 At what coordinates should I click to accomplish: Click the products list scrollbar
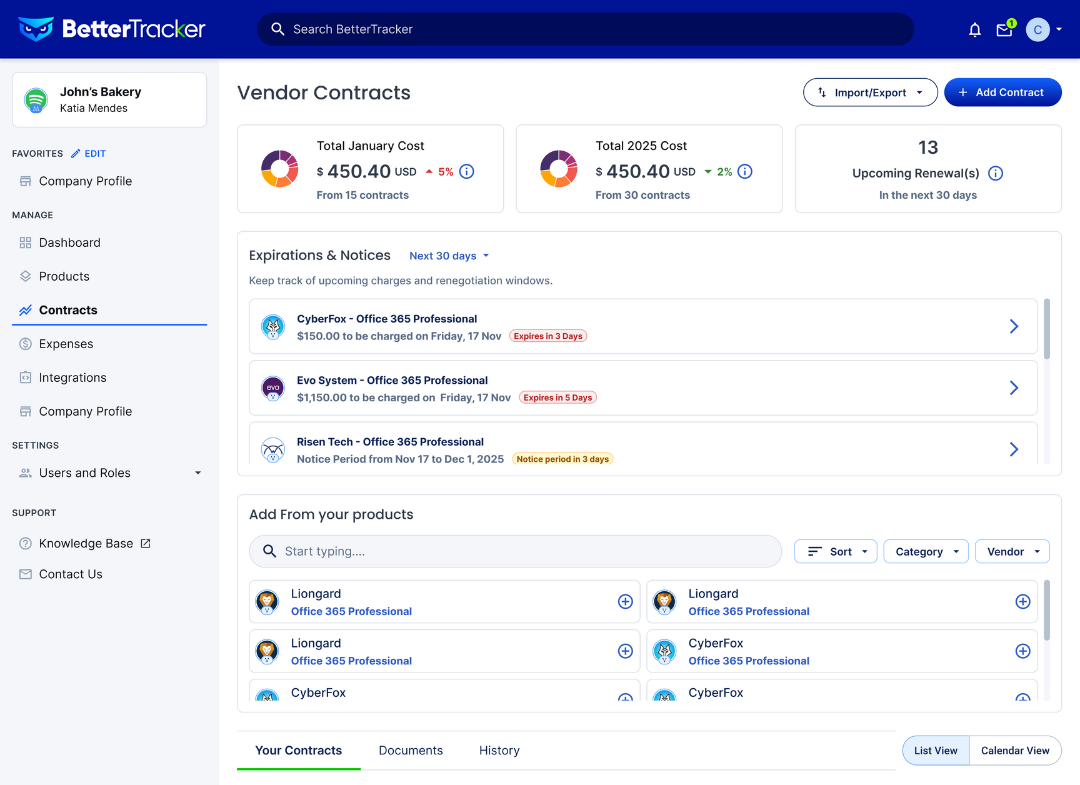pyautogui.click(x=1047, y=610)
